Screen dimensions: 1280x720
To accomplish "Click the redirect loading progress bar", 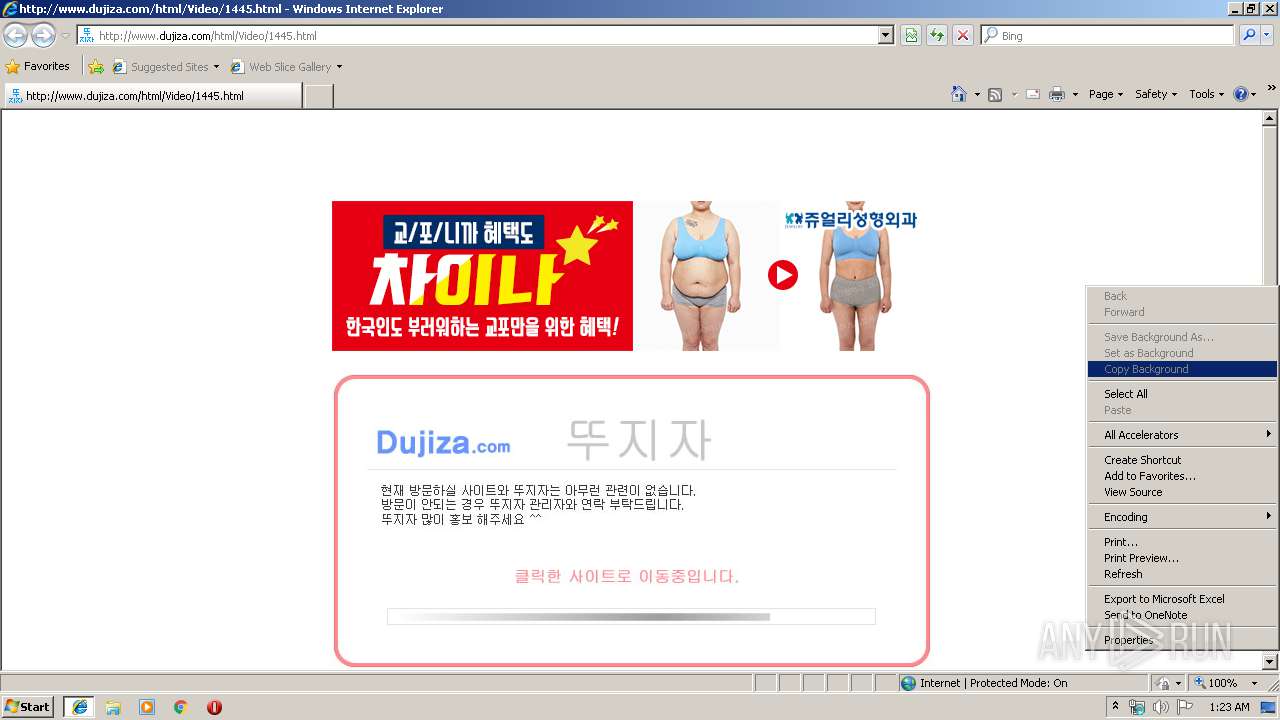I will pyautogui.click(x=631, y=617).
